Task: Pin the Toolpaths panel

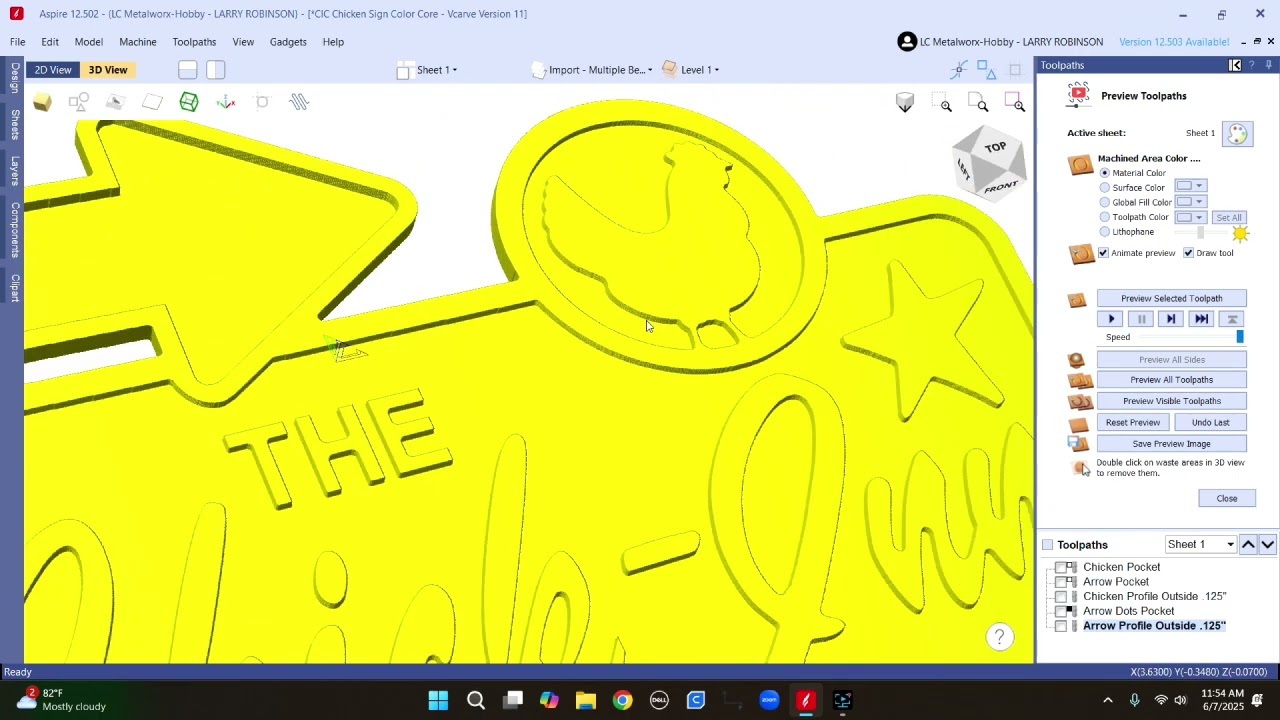Action: 1269,65
